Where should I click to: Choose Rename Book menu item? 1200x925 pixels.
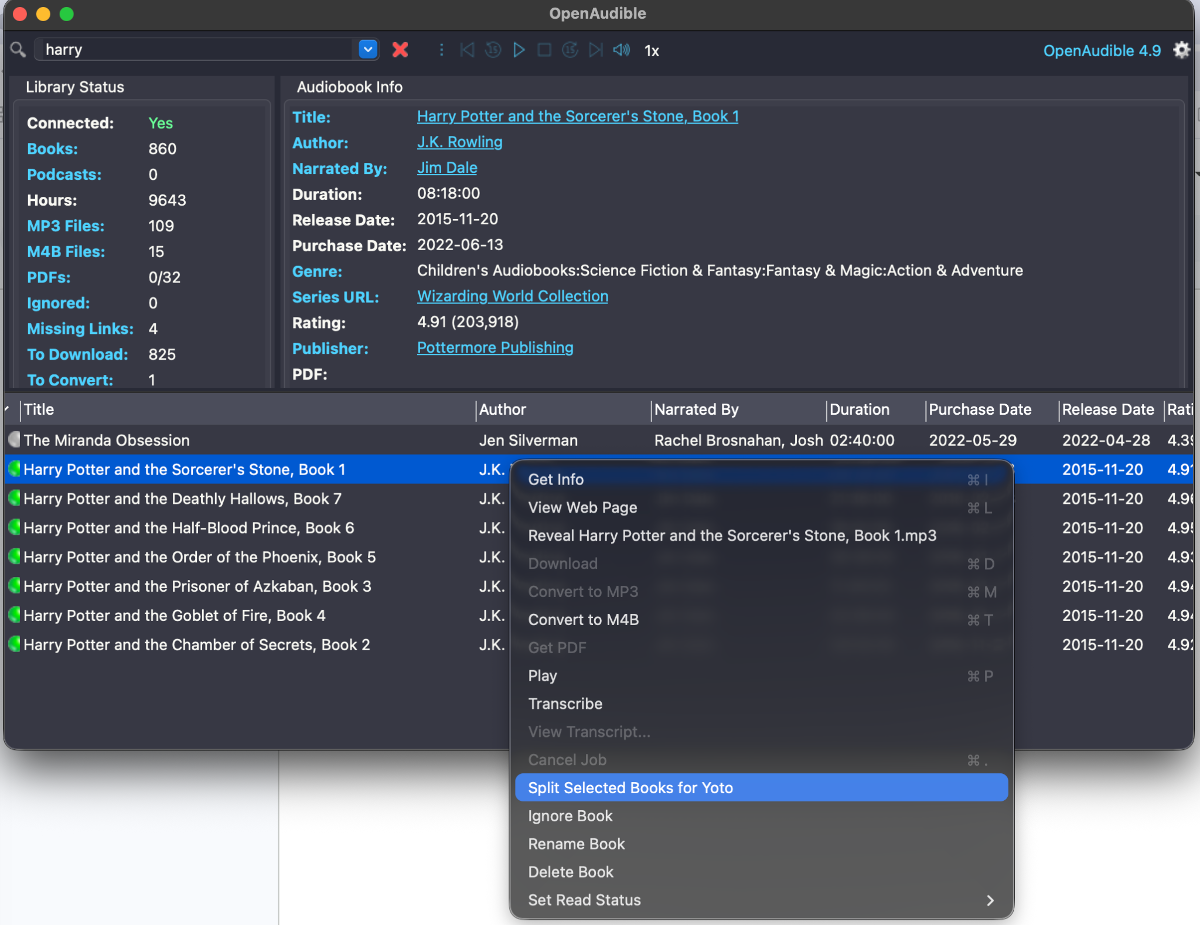[x=761, y=844]
